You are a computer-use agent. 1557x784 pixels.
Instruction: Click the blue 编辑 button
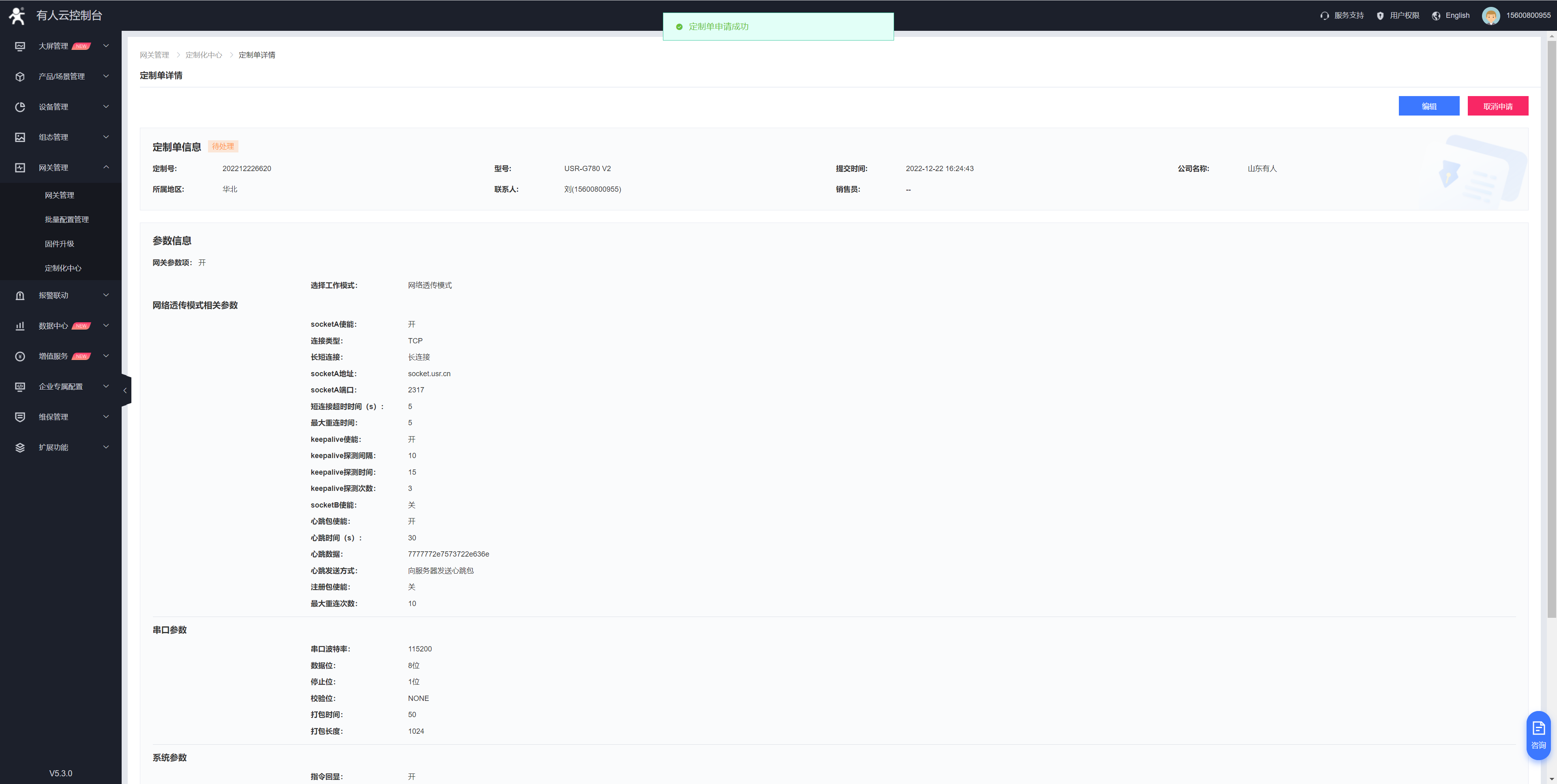click(x=1429, y=106)
